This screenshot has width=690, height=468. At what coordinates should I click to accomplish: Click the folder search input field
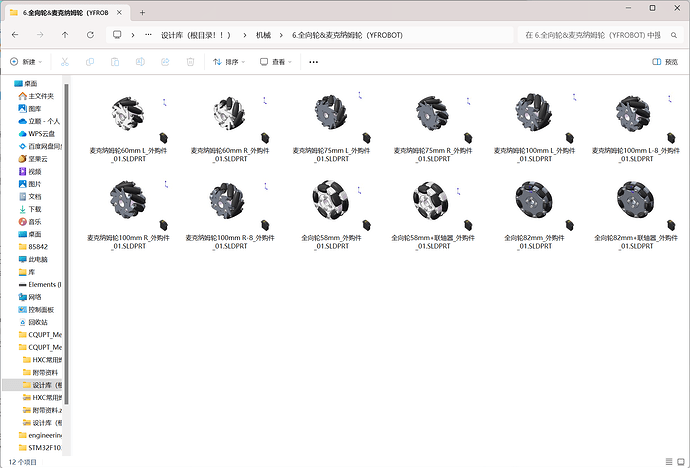click(594, 35)
